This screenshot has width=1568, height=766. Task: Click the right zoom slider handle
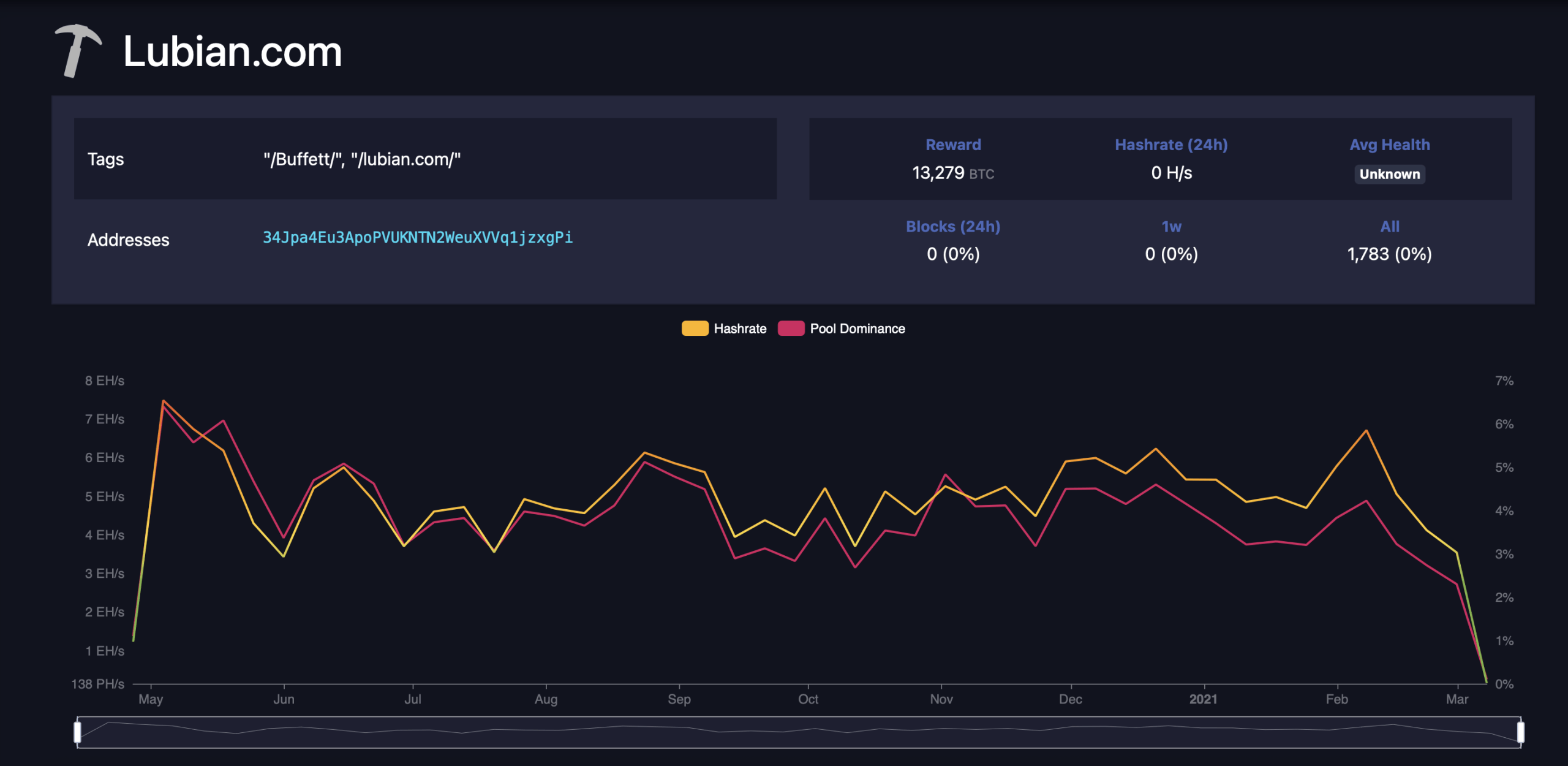tap(1520, 732)
